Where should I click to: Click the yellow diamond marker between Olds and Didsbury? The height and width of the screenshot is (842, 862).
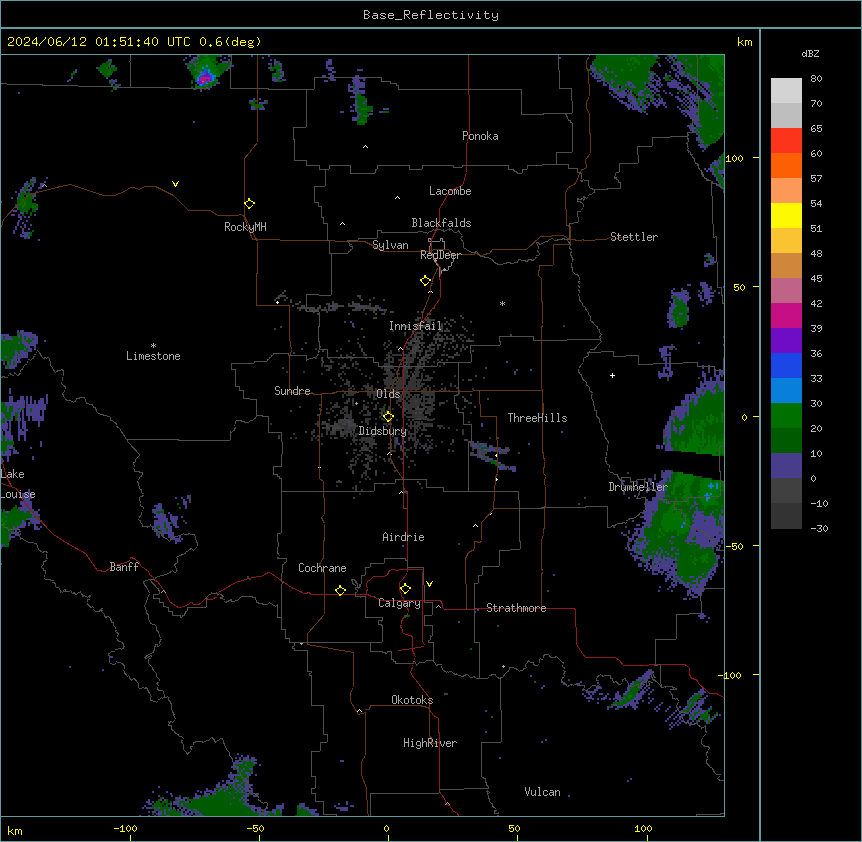[388, 416]
